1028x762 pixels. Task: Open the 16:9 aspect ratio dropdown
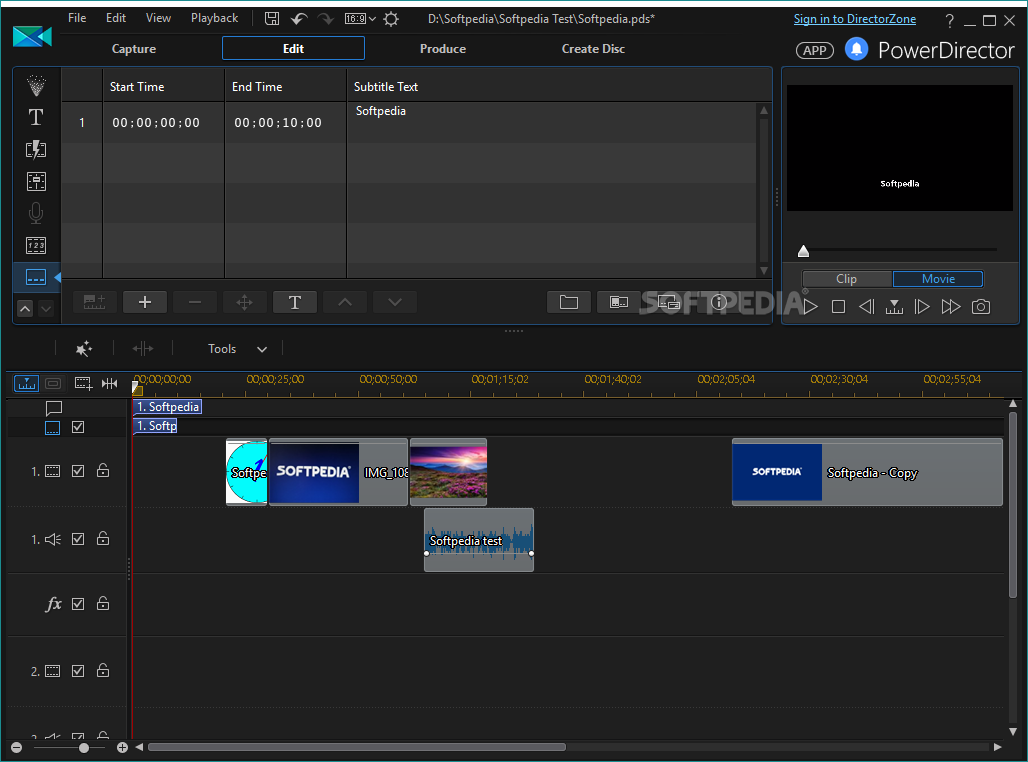(x=361, y=18)
